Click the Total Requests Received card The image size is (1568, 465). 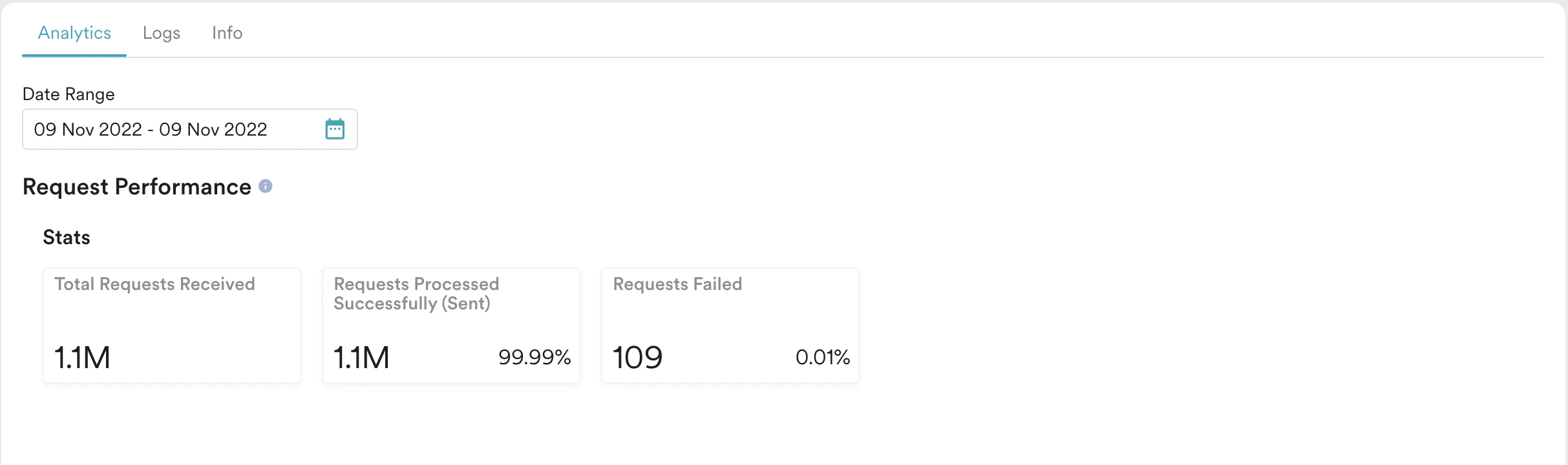[171, 325]
